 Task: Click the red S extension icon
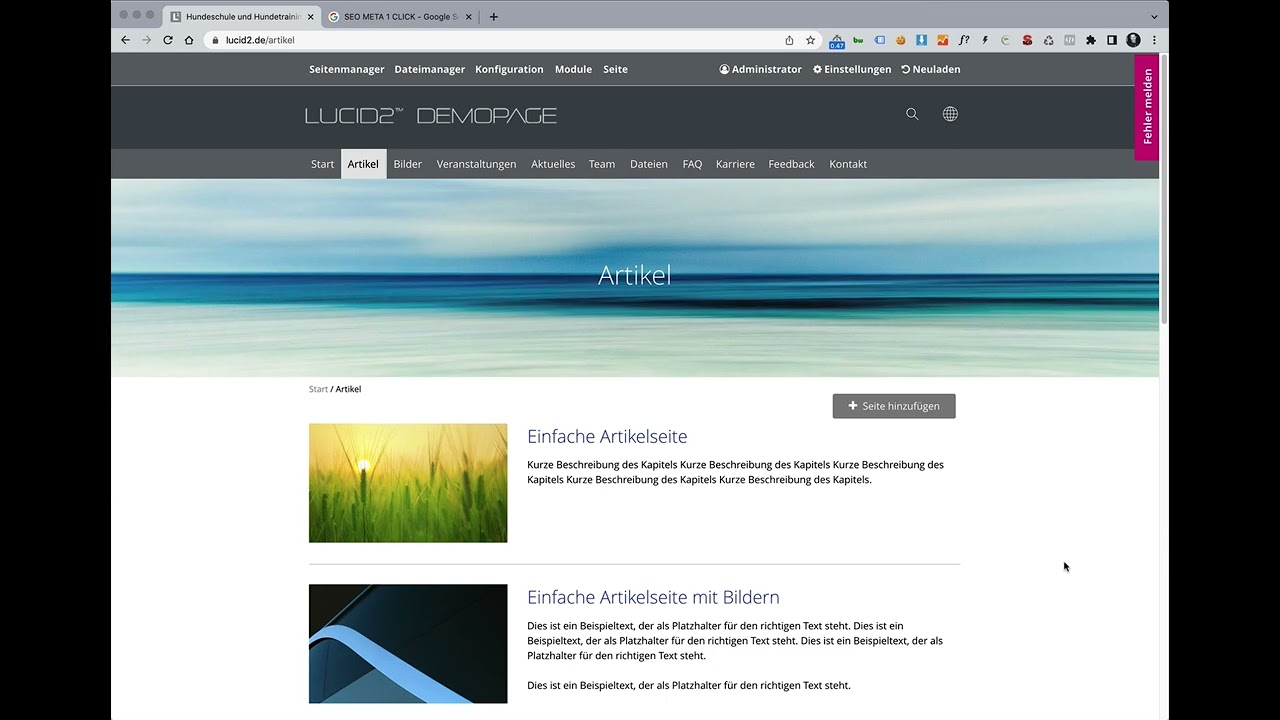pos(1027,40)
